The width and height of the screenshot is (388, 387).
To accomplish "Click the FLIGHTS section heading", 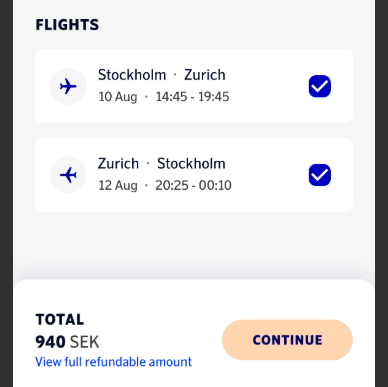I will (x=67, y=25).
